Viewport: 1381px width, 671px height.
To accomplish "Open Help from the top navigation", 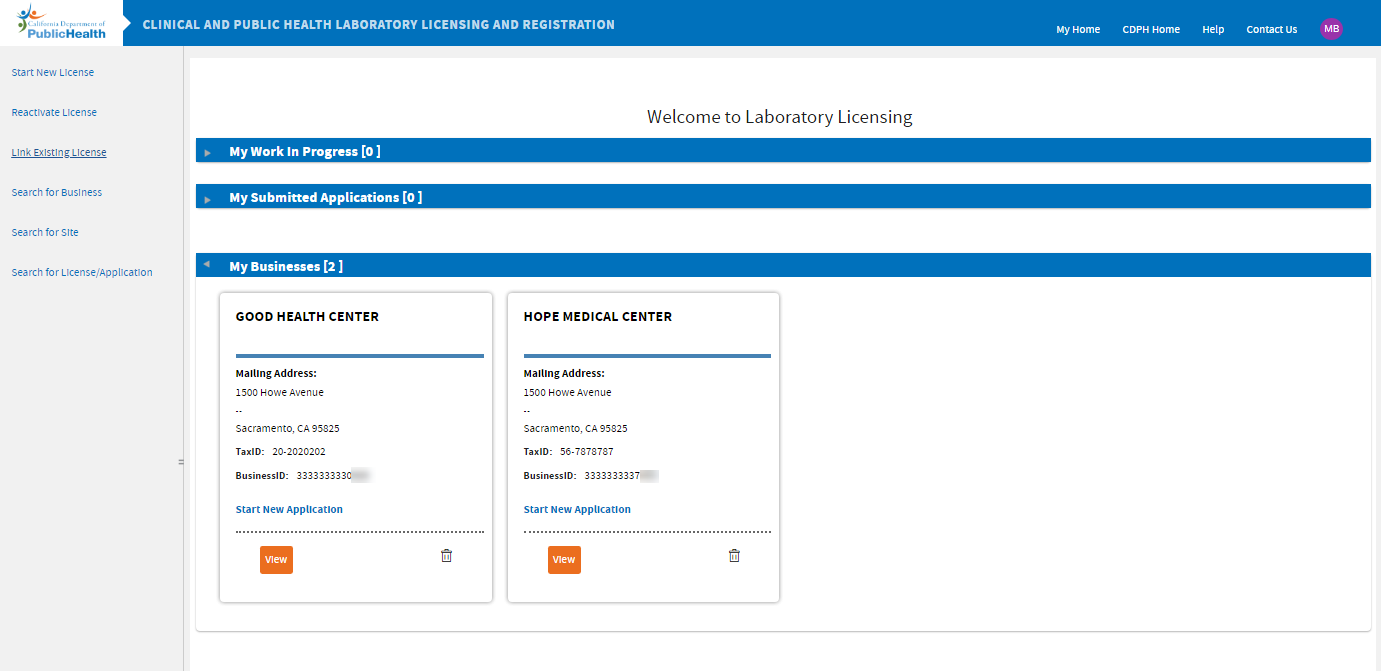I will tap(1213, 29).
